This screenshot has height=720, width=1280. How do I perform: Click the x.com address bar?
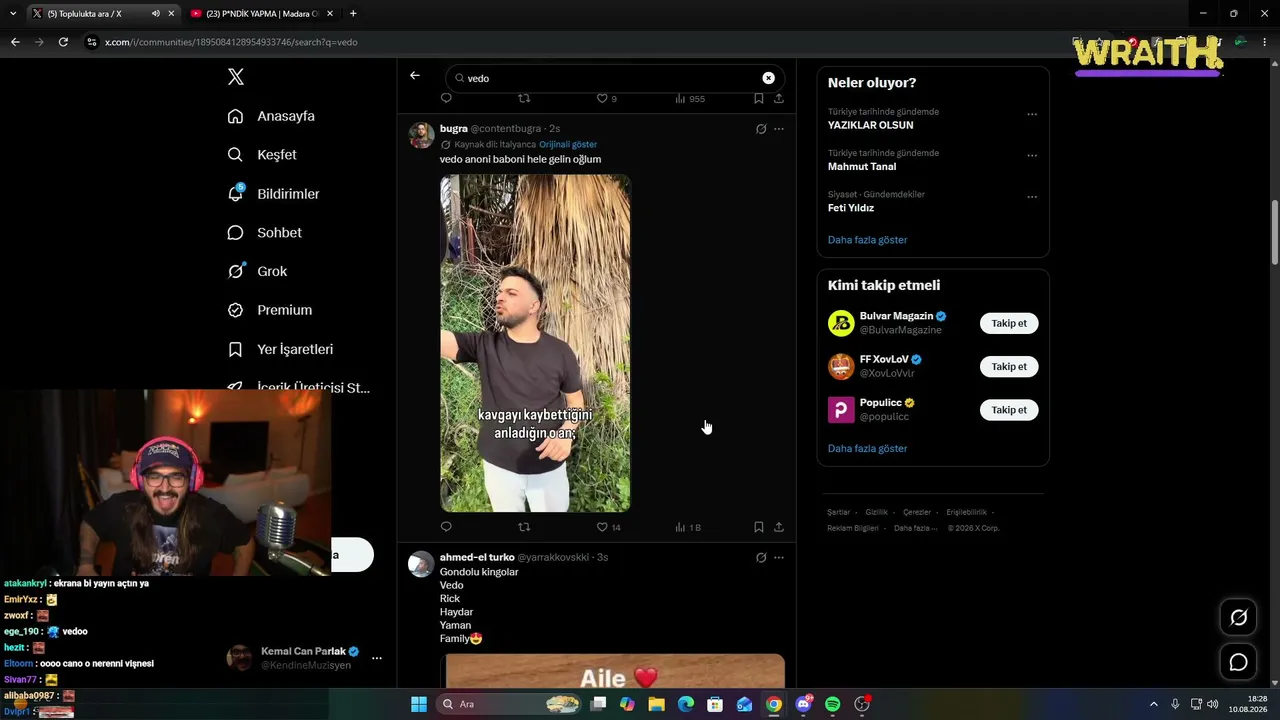pos(575,42)
